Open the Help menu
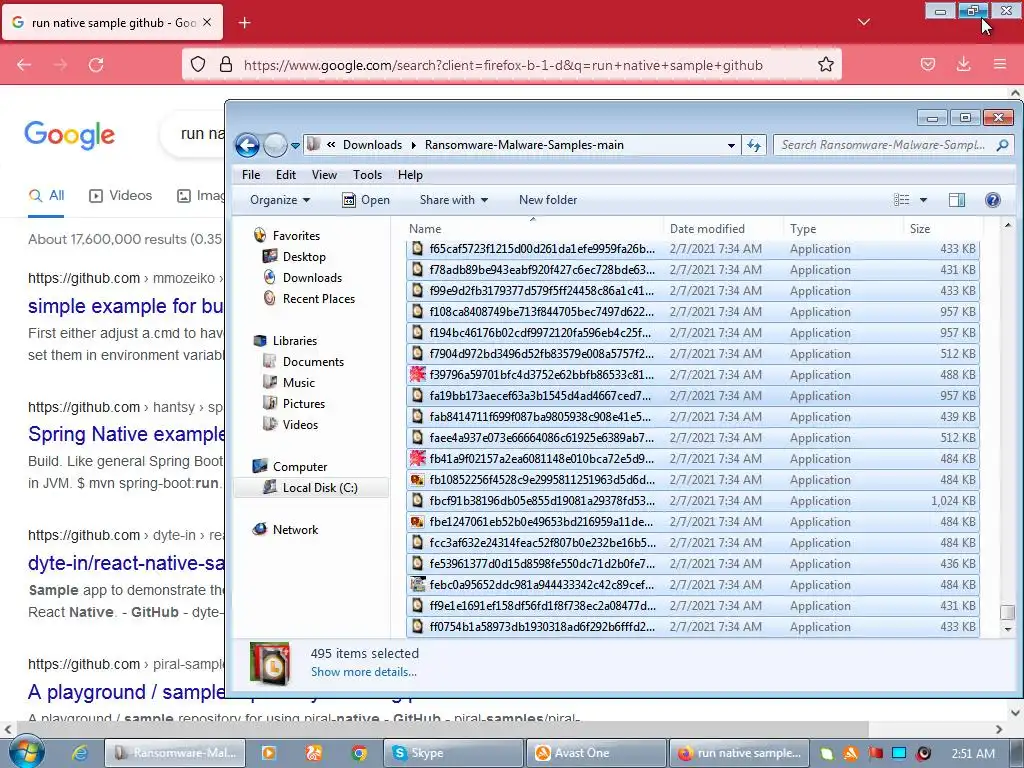1024x768 pixels. (x=410, y=175)
